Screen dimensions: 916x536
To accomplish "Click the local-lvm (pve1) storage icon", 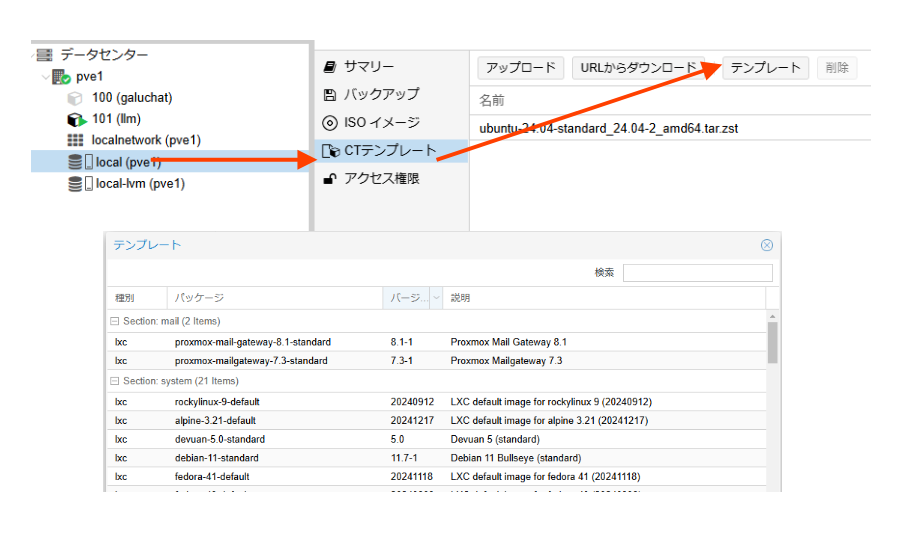I will (x=81, y=184).
